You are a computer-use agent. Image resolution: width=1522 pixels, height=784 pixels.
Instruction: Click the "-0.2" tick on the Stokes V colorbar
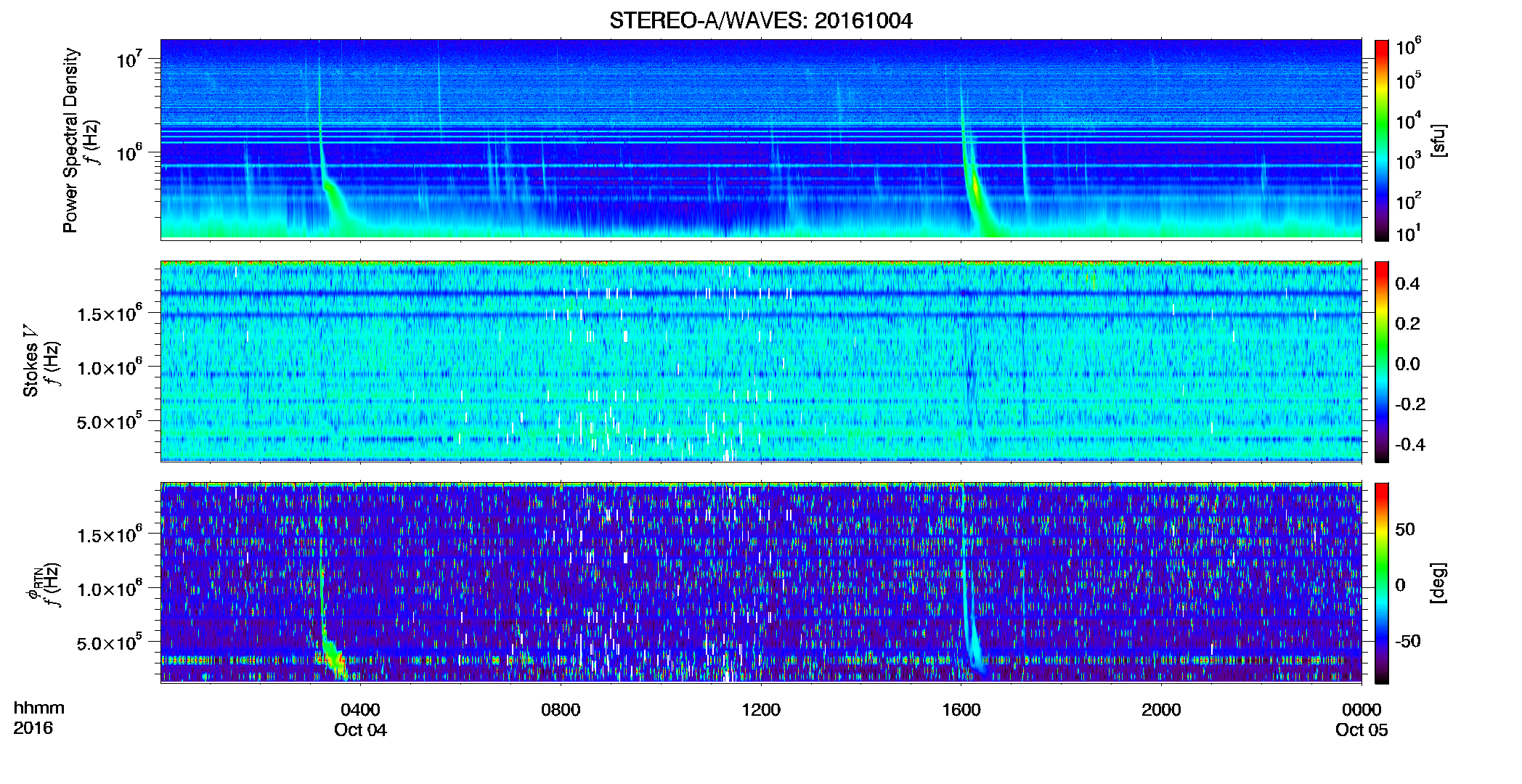[1410, 404]
